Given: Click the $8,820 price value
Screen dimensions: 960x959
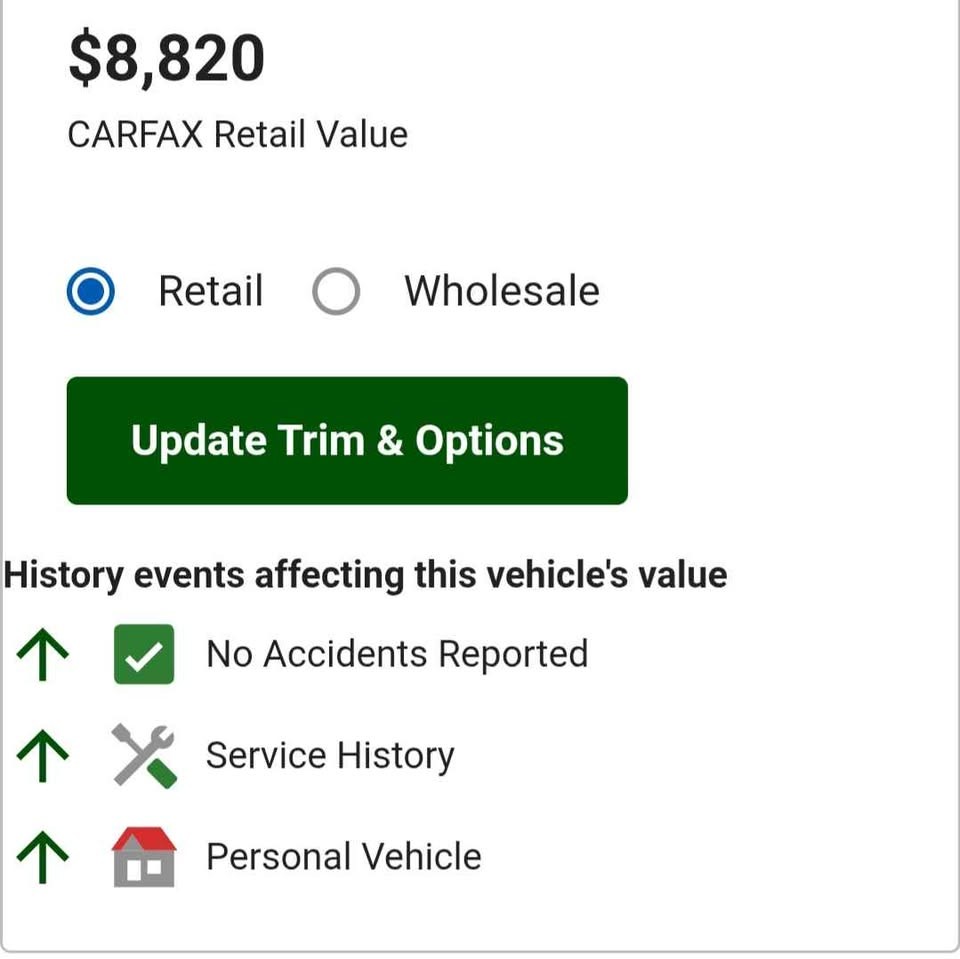Looking at the screenshot, I should pyautogui.click(x=167, y=58).
